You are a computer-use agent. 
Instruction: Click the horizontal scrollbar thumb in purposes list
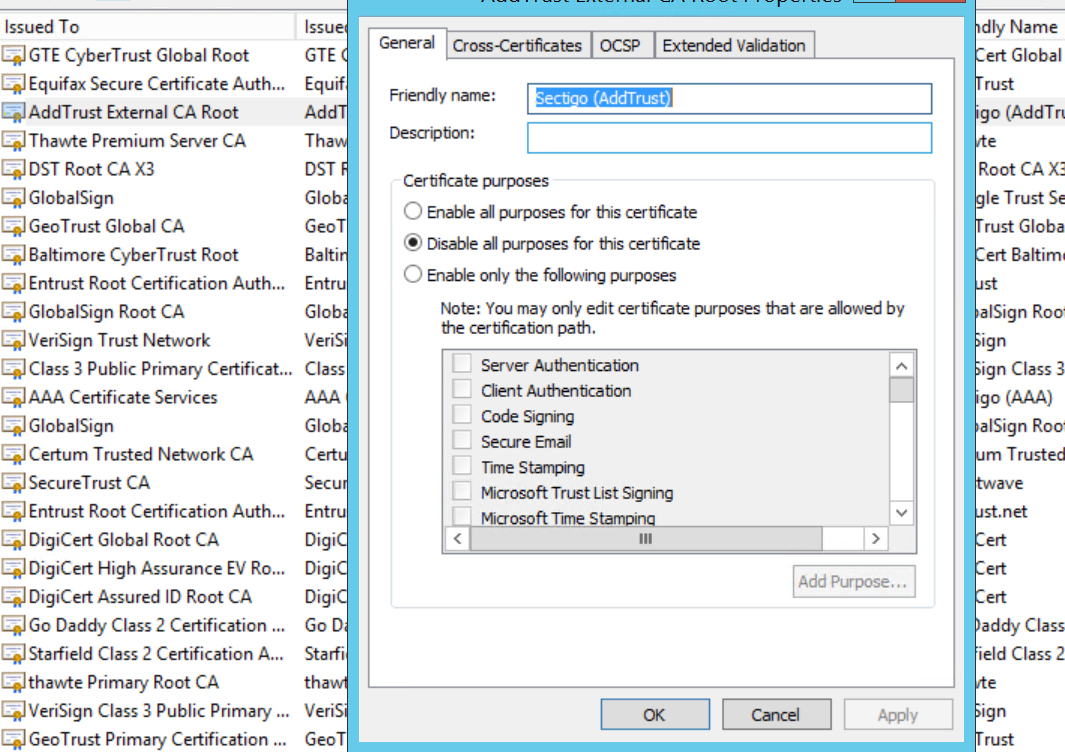click(645, 539)
